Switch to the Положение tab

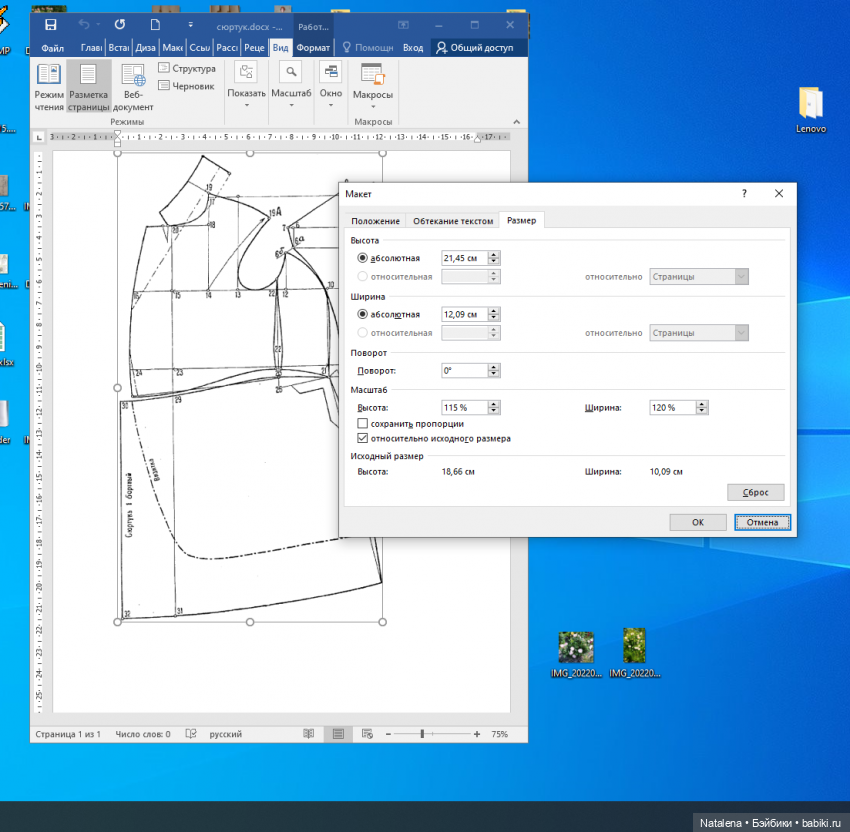[375, 221]
